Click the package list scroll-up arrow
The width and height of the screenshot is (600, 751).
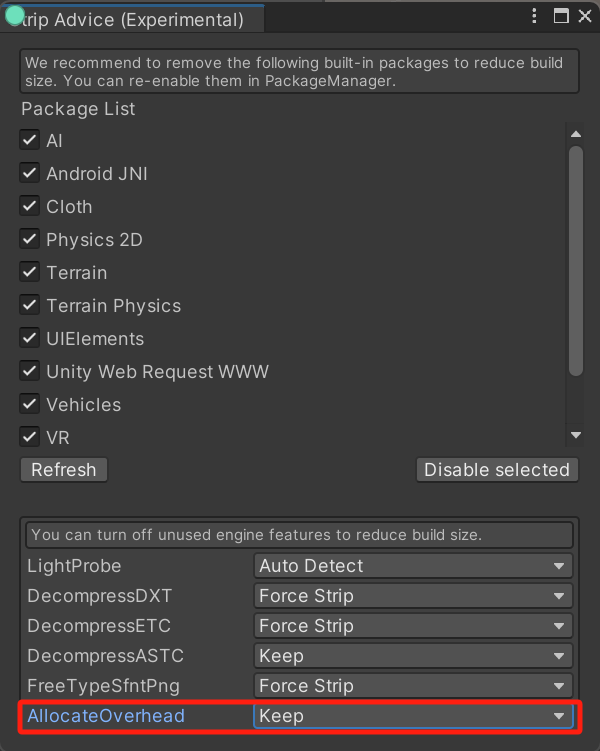575,134
